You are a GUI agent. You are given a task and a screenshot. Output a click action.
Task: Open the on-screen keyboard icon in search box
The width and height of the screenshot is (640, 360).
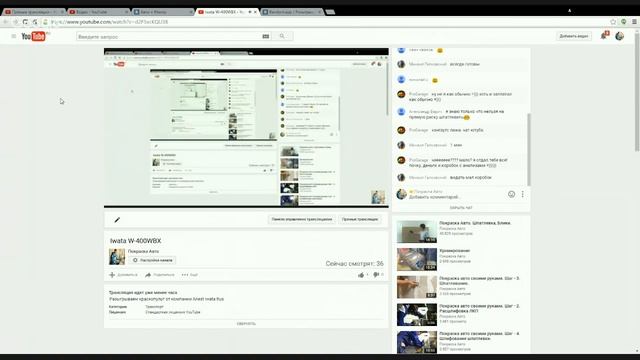[x=266, y=36]
